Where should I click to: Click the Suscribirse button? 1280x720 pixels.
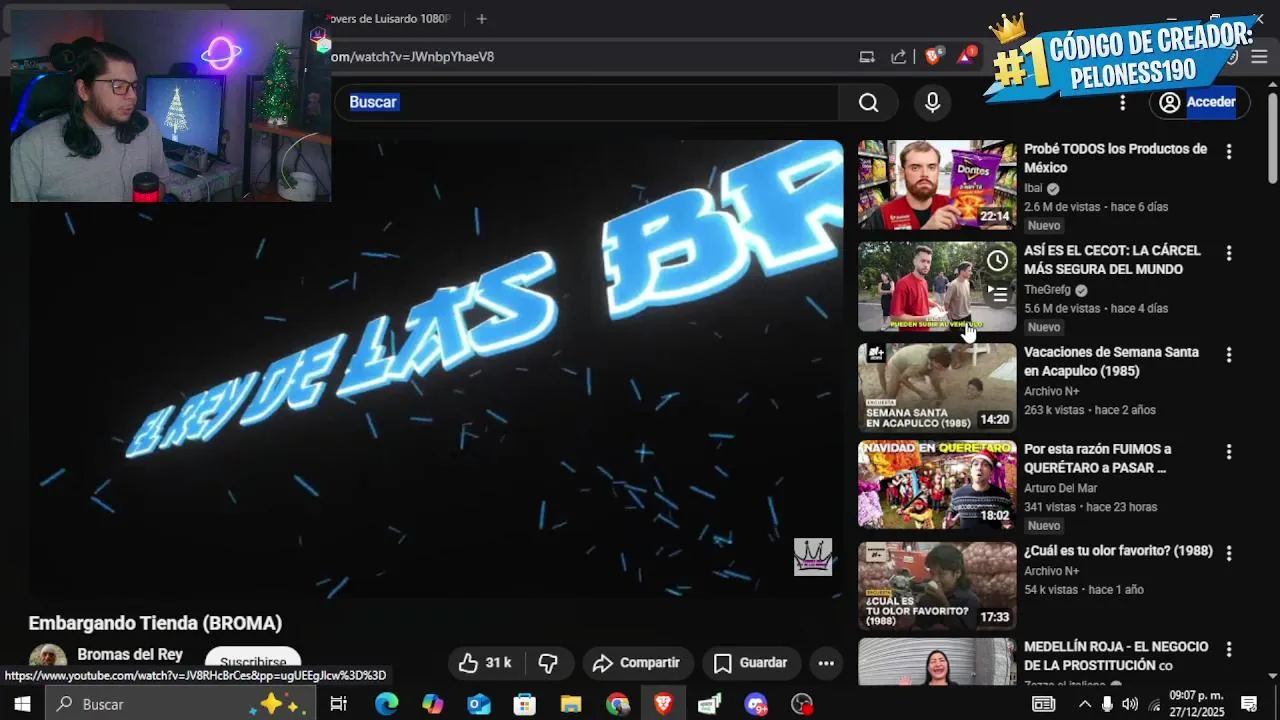(253, 661)
